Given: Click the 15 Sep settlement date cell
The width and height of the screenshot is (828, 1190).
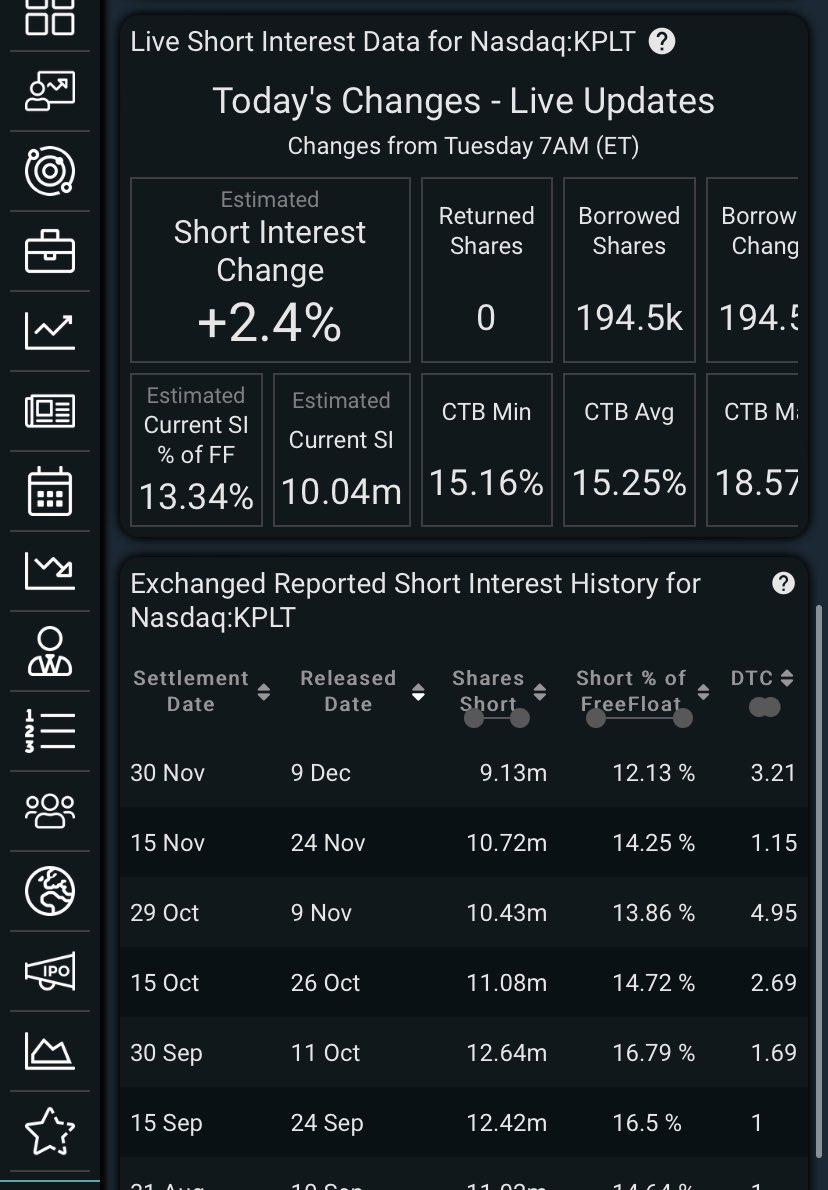Looking at the screenshot, I should coord(166,1122).
